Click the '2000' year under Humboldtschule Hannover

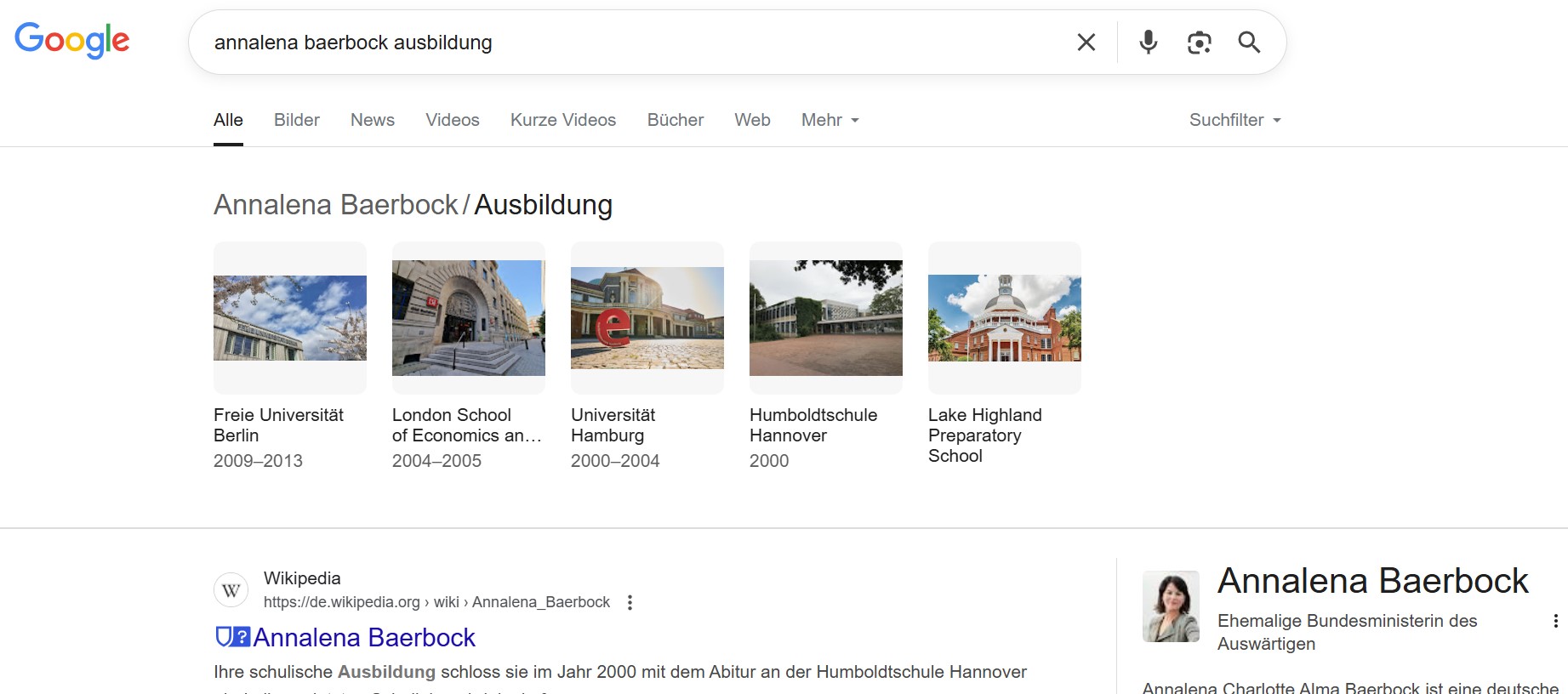click(769, 461)
